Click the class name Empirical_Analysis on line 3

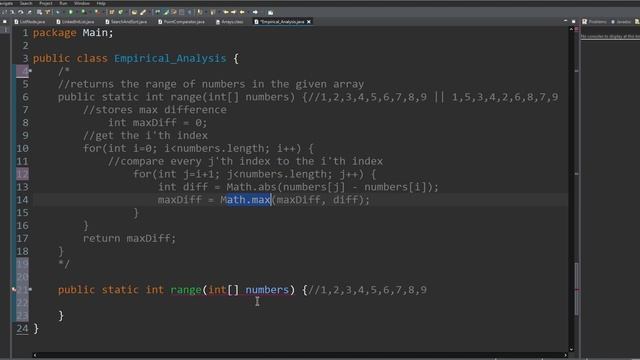[170, 58]
